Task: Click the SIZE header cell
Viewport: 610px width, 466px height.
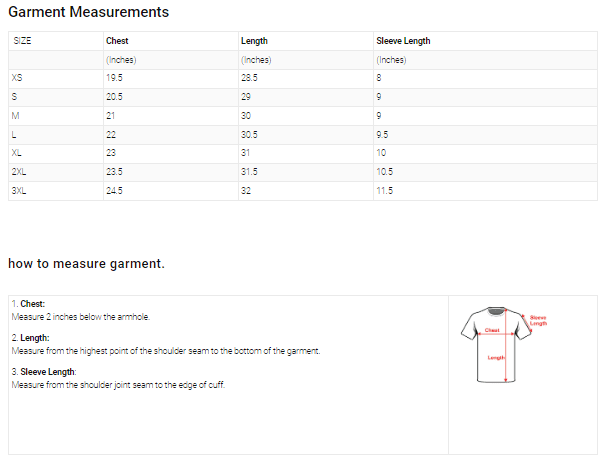Action: [22, 41]
